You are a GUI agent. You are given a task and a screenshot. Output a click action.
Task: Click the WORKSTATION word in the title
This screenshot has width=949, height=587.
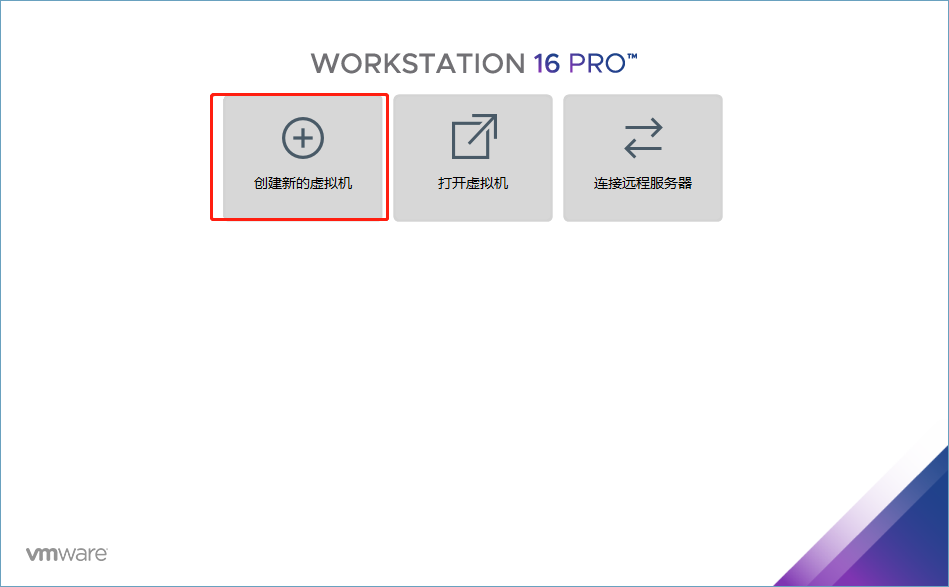tap(418, 64)
